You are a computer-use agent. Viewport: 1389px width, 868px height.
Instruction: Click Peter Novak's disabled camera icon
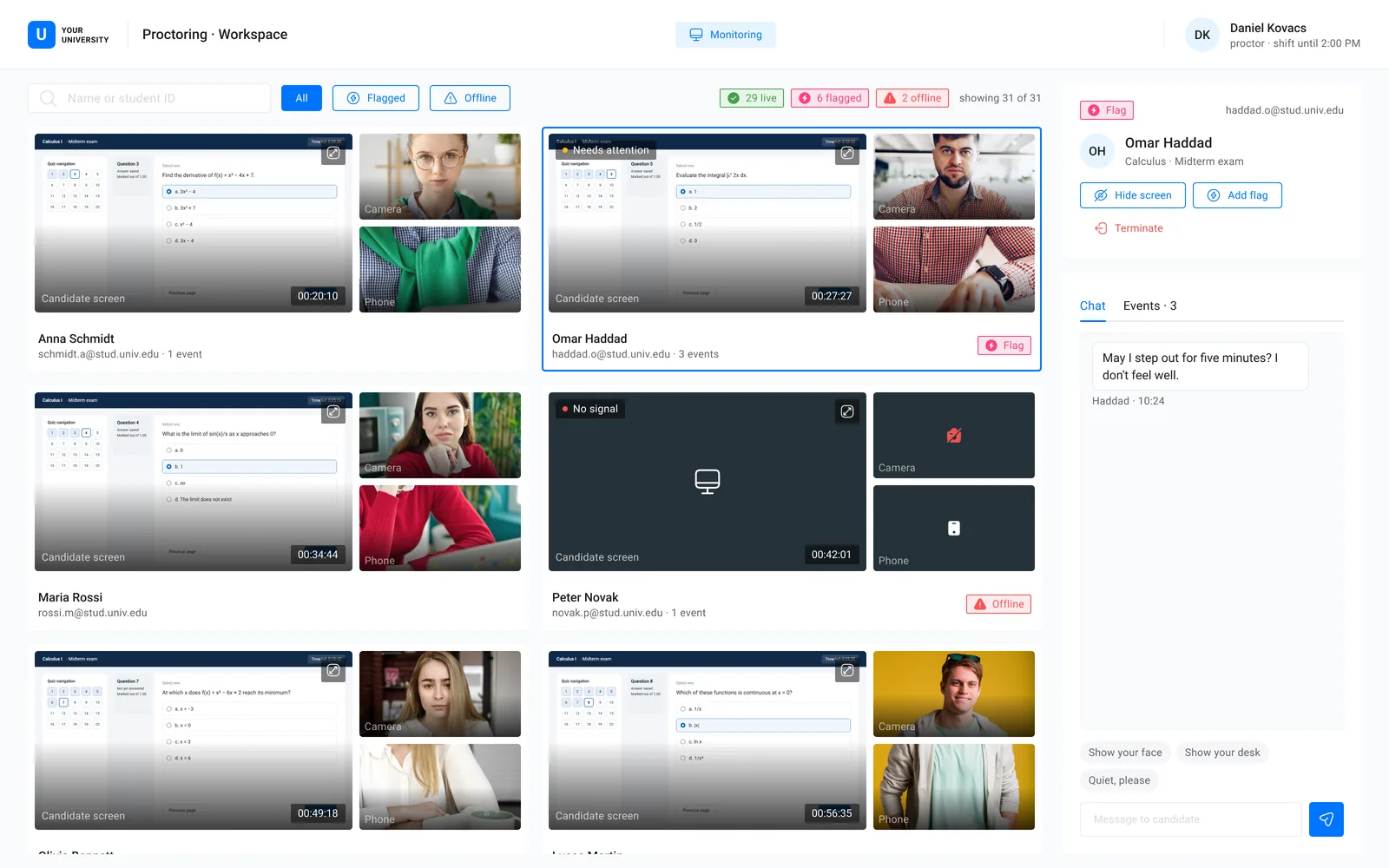[x=954, y=435]
